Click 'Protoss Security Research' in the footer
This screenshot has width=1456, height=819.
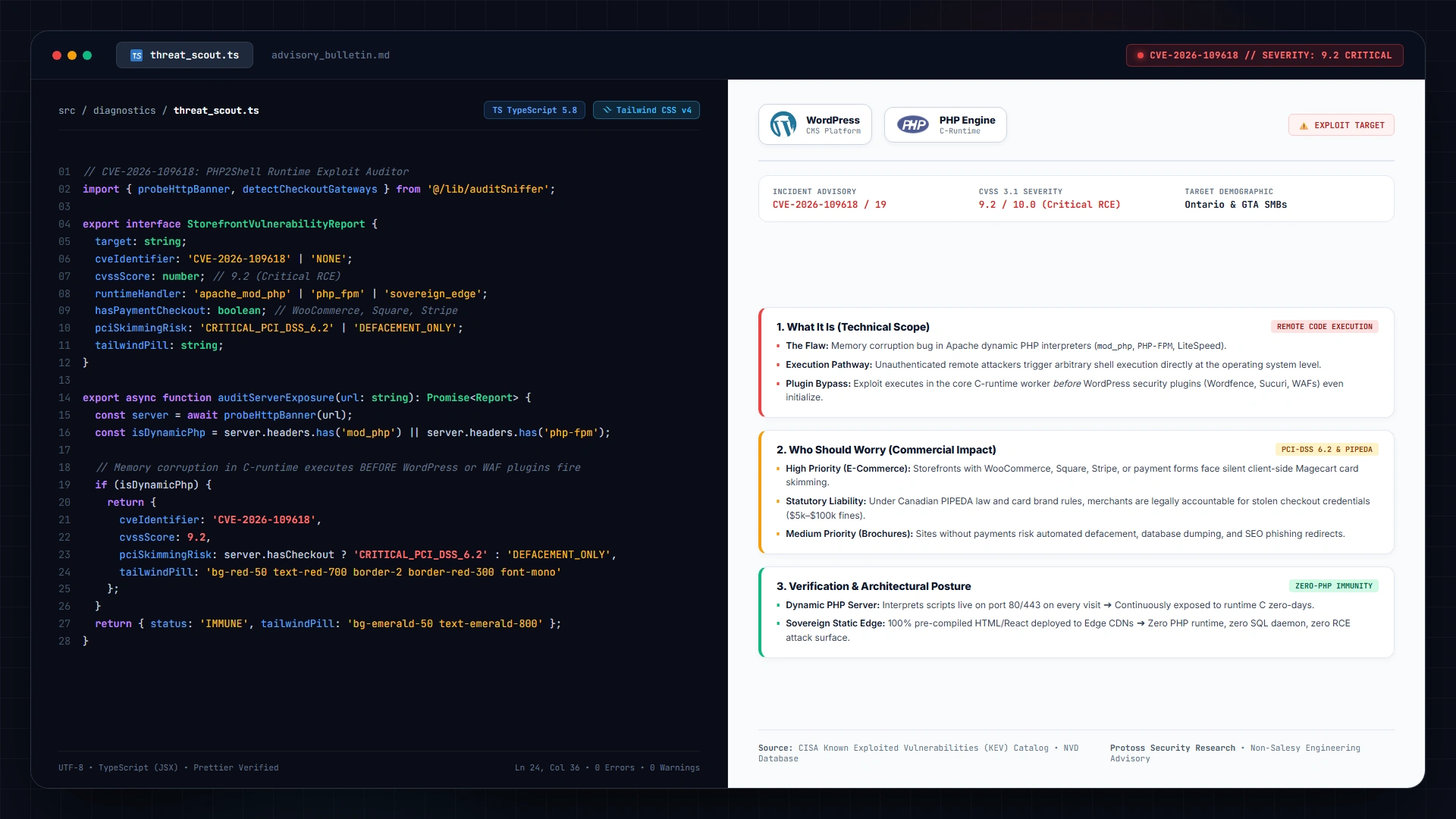(1172, 748)
